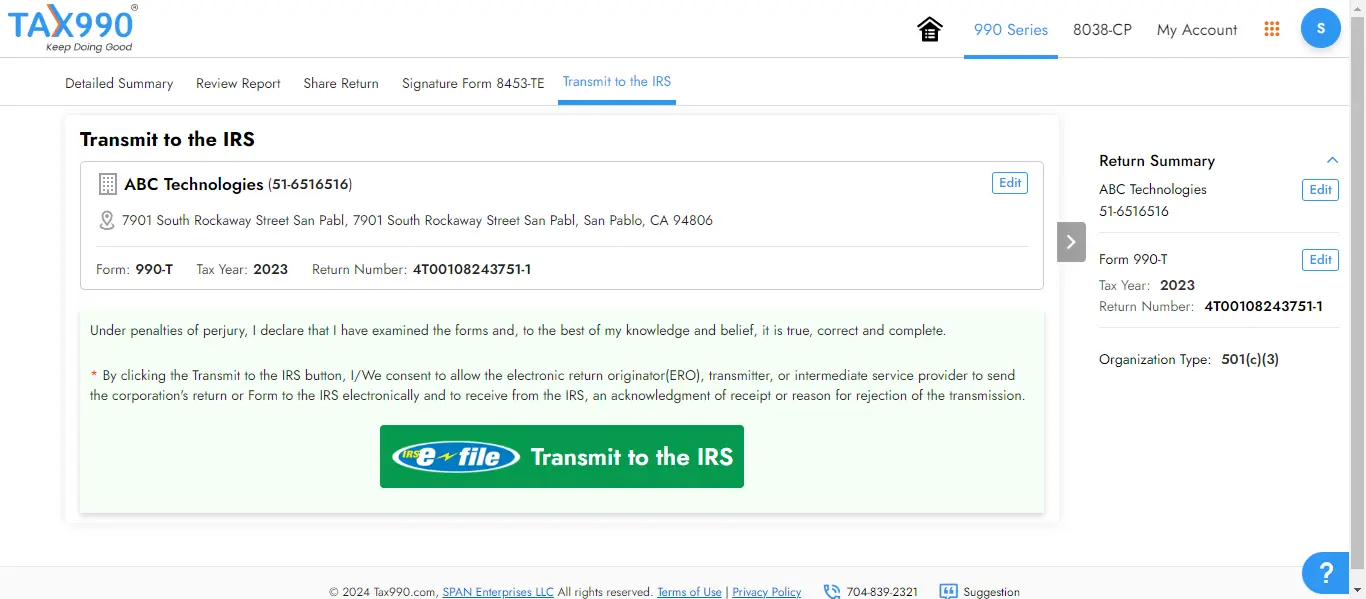
Task: Click the green Transmit to the IRS button
Action: pyautogui.click(x=562, y=457)
